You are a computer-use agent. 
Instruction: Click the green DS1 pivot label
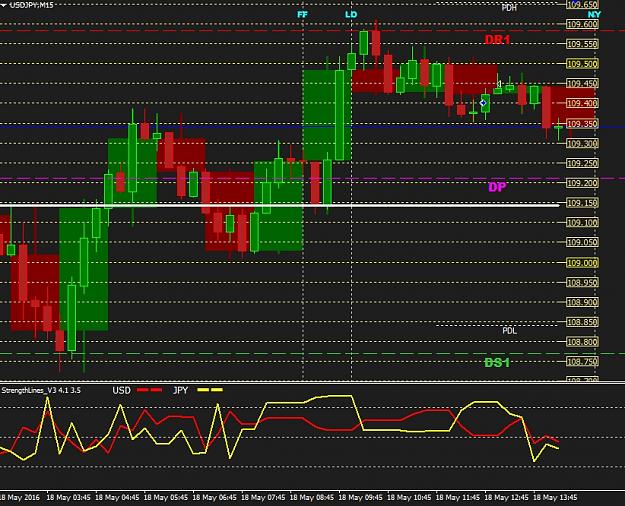[497, 362]
